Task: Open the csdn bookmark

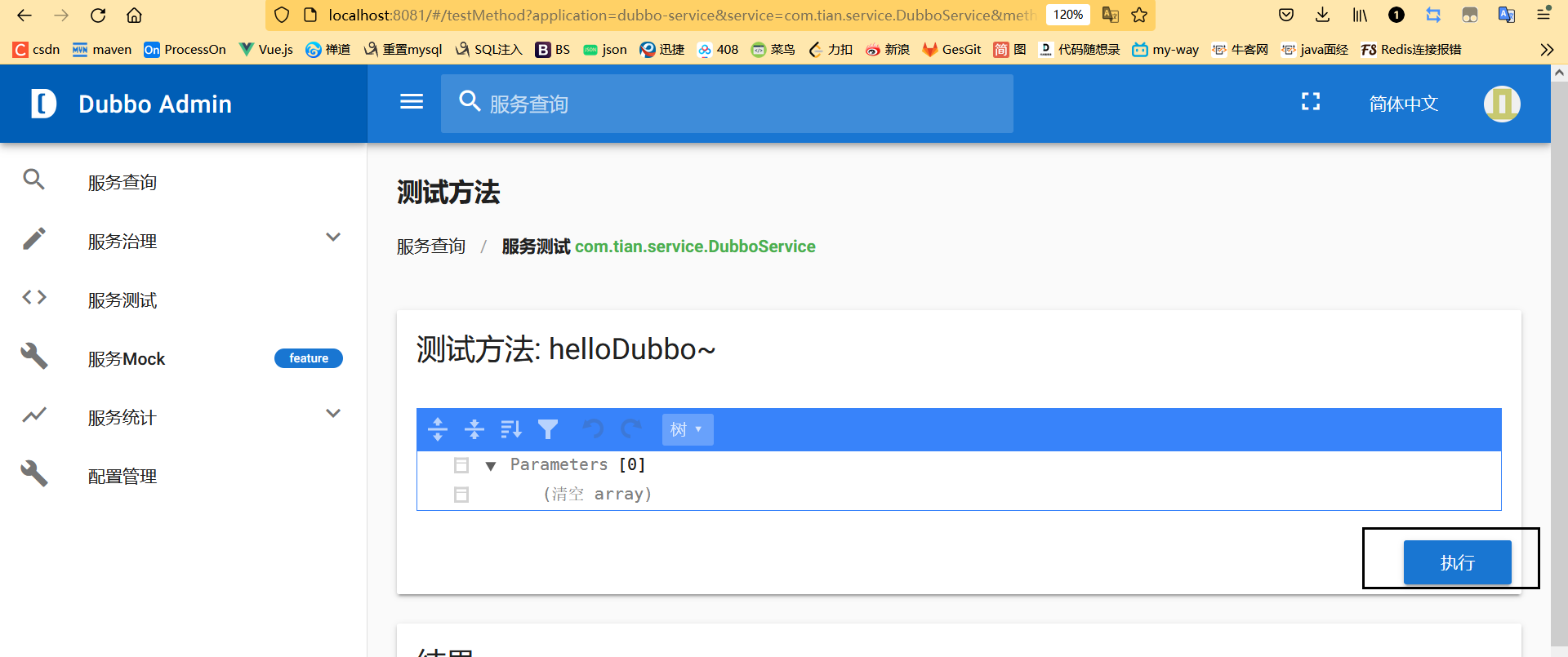Action: tap(37, 50)
